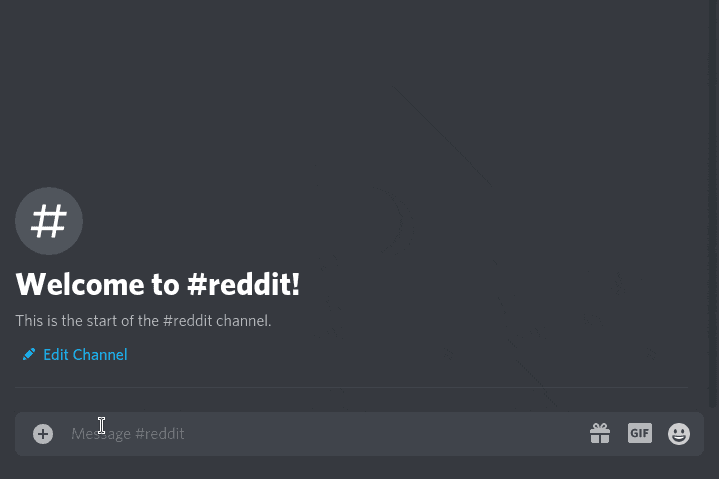Upload a file using the plus button
This screenshot has height=479, width=719.
click(43, 434)
